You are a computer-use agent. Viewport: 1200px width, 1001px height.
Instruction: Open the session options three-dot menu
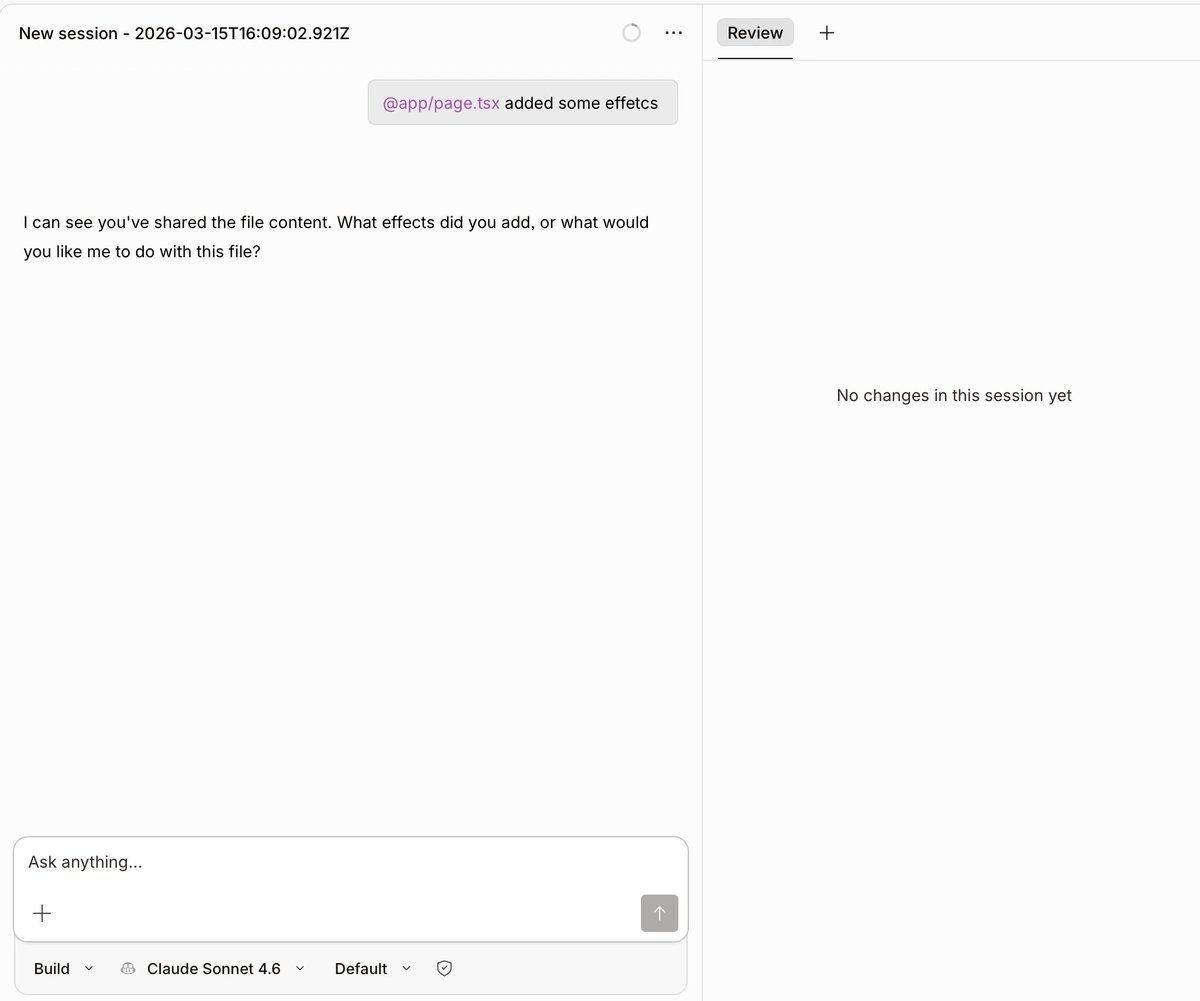[x=674, y=33]
